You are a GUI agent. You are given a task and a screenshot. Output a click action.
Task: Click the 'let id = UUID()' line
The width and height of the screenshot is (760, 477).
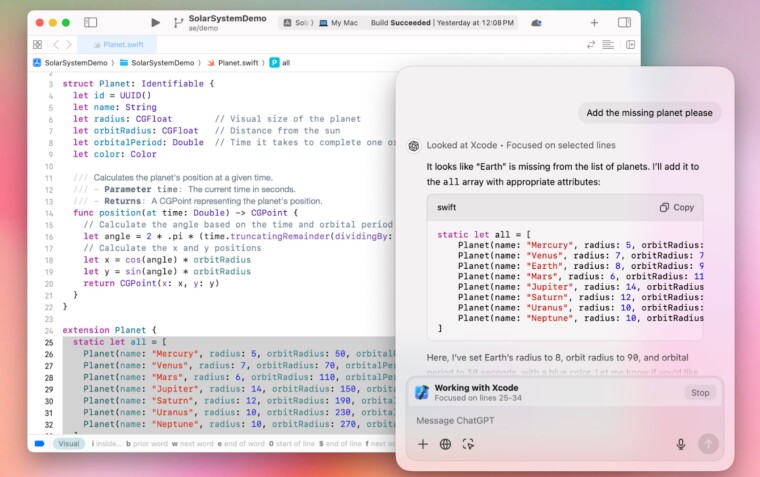[112, 95]
